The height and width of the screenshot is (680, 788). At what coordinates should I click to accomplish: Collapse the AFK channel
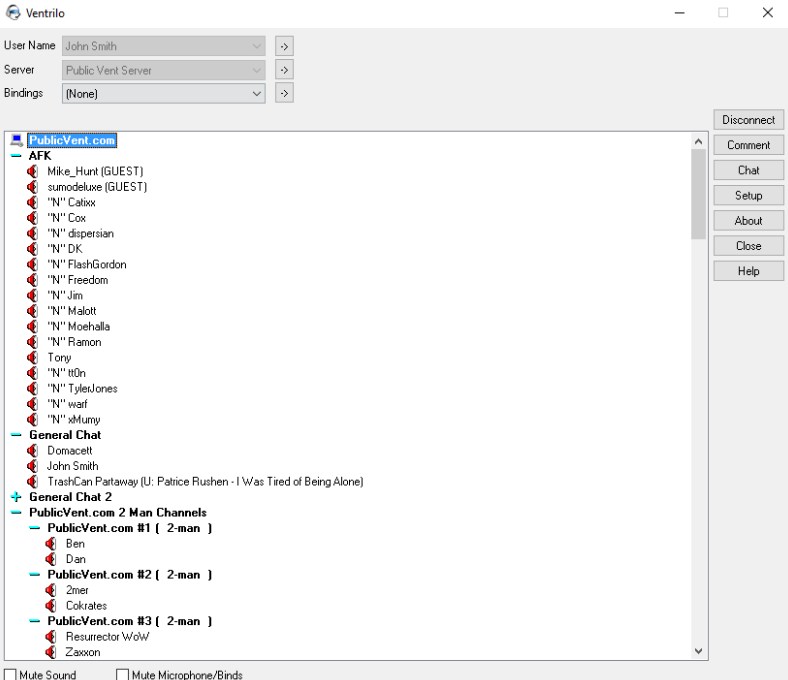tap(16, 156)
